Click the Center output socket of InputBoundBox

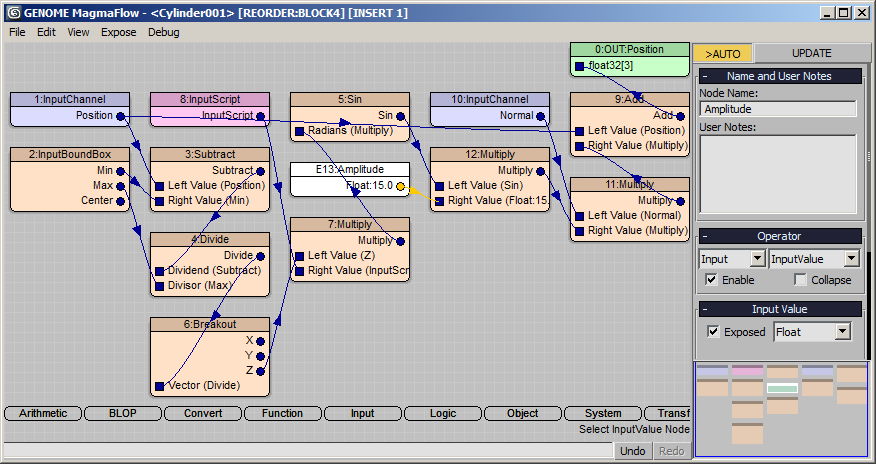(120, 201)
